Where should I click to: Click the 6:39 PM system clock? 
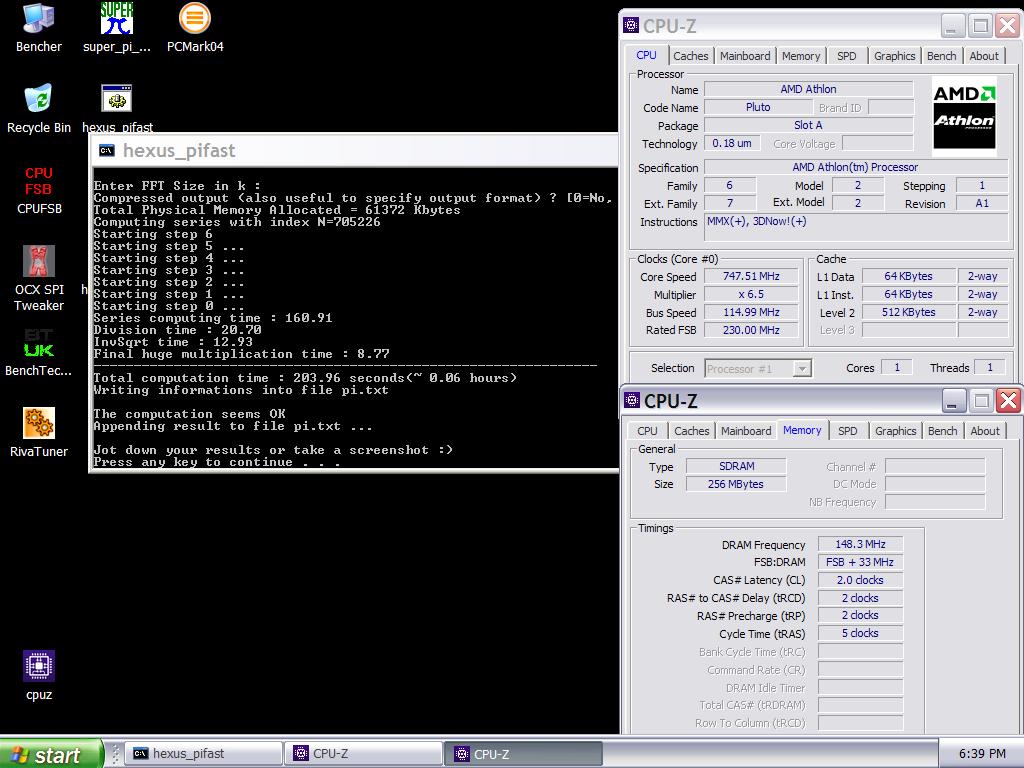click(x=982, y=754)
